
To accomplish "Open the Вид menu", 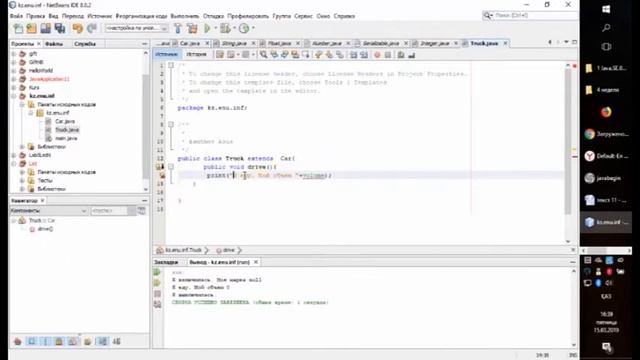I will click(x=53, y=16).
